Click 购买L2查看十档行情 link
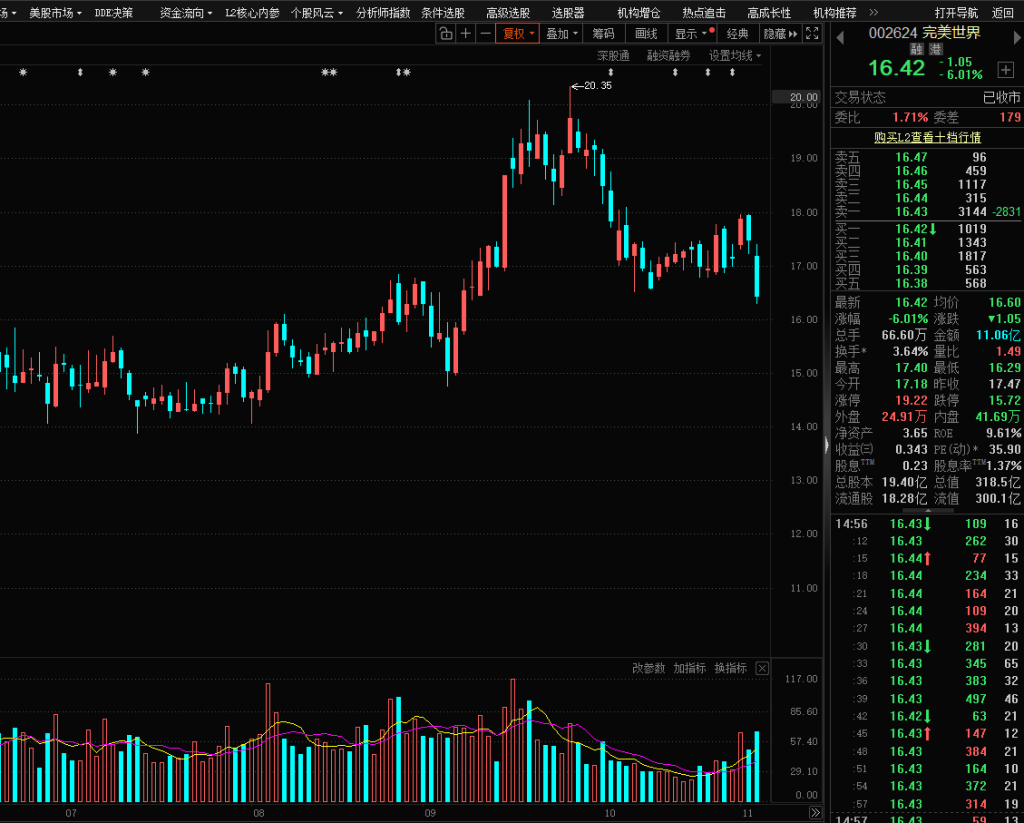This screenshot has height=823, width=1024. pos(926,137)
